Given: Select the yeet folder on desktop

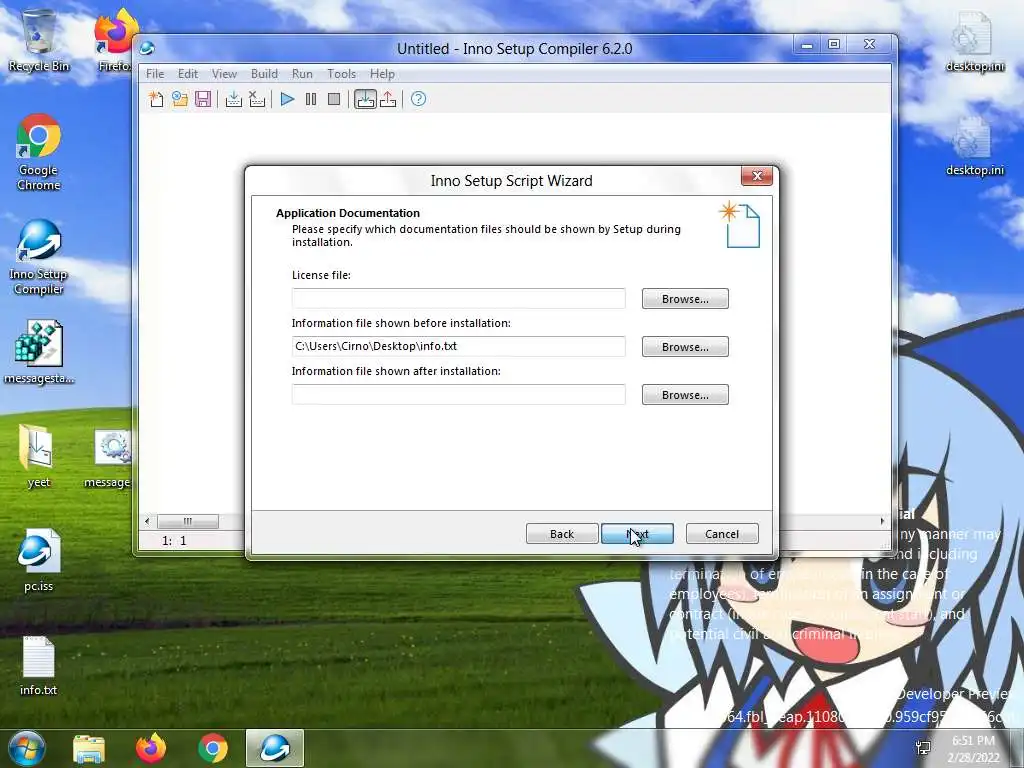Looking at the screenshot, I should point(39,455).
